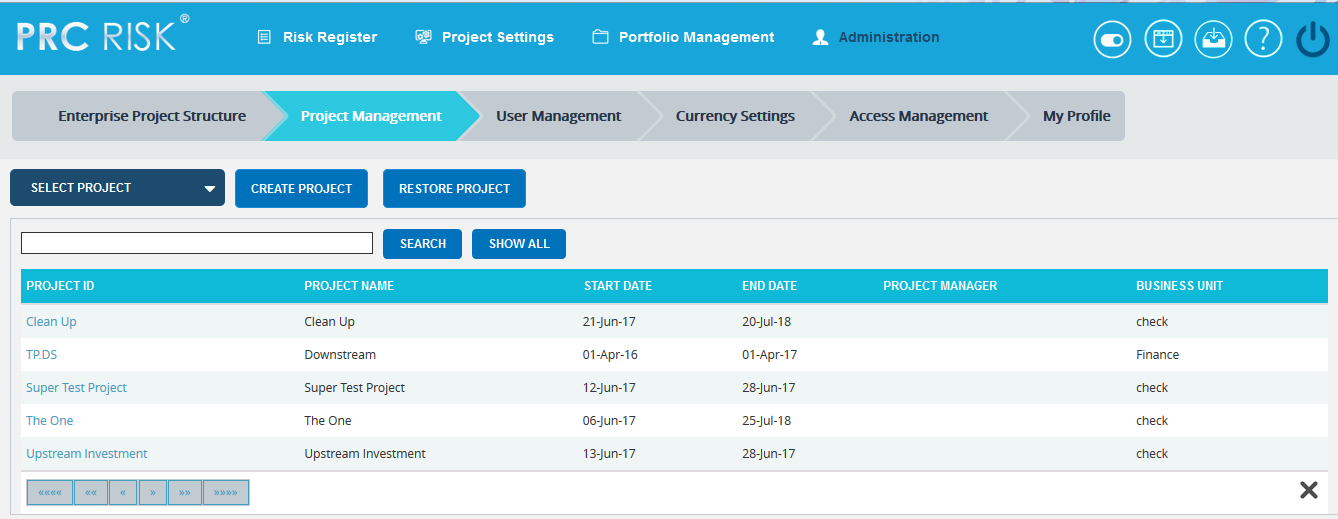
Task: Open the Project Settings menu
Action: click(485, 37)
